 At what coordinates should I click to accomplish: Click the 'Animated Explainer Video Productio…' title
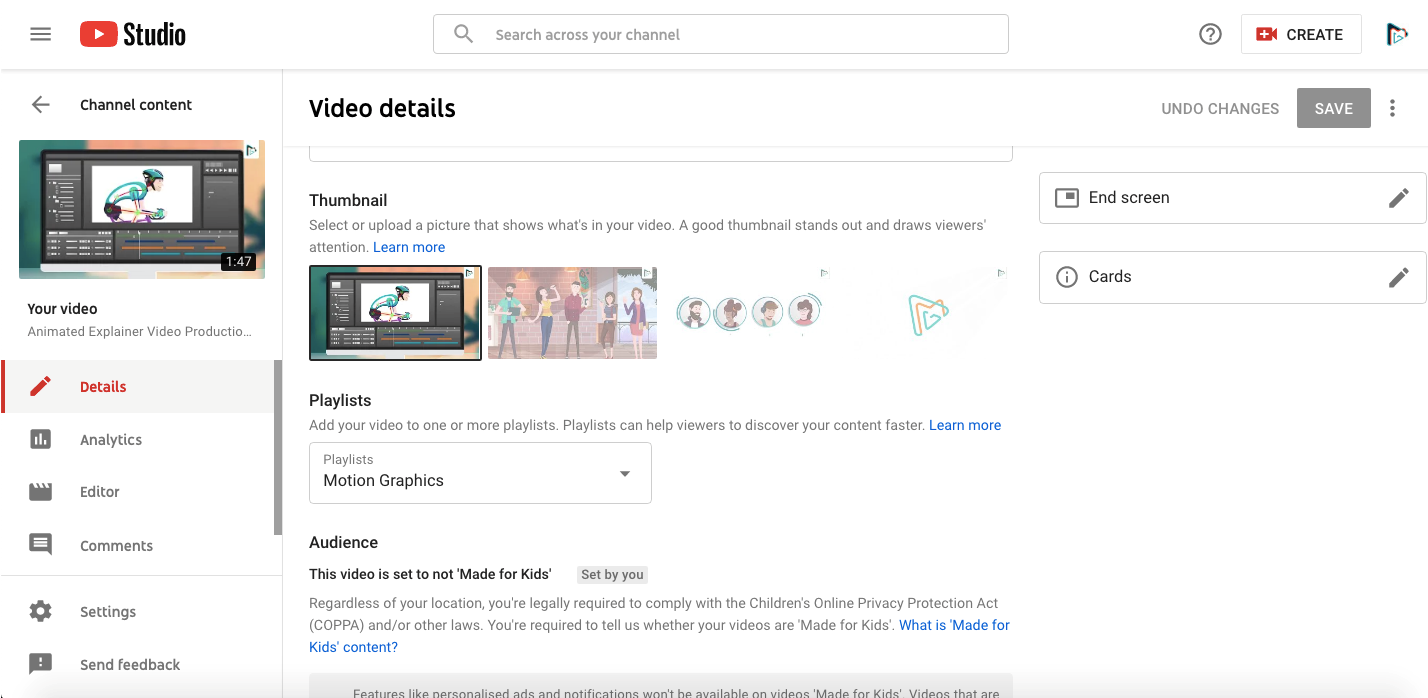[140, 331]
